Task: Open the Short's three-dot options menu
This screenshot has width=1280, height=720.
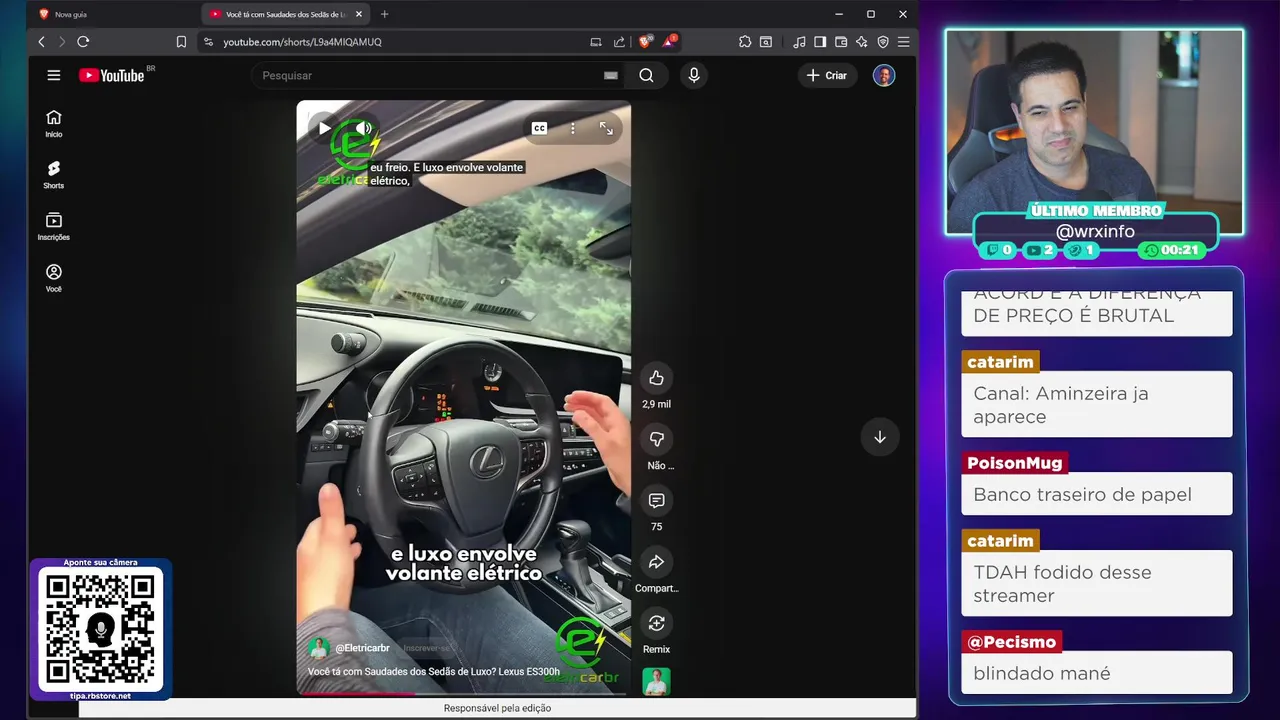Action: coord(572,128)
